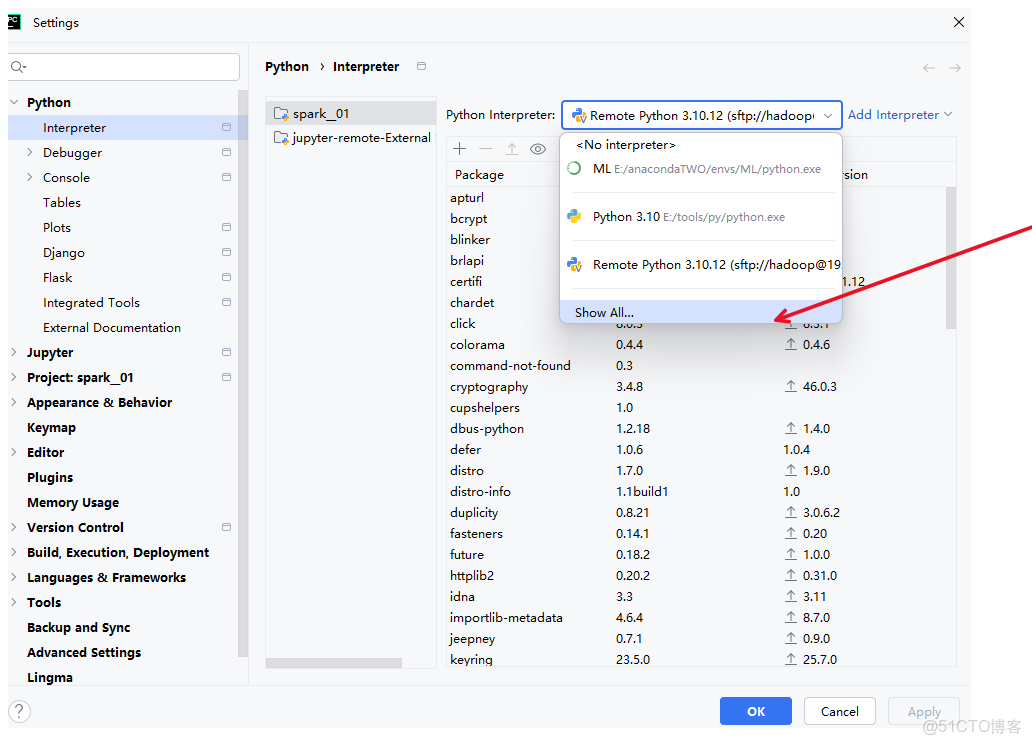Collapse the Python settings section
This screenshot has height=745, width=1032.
[14, 103]
